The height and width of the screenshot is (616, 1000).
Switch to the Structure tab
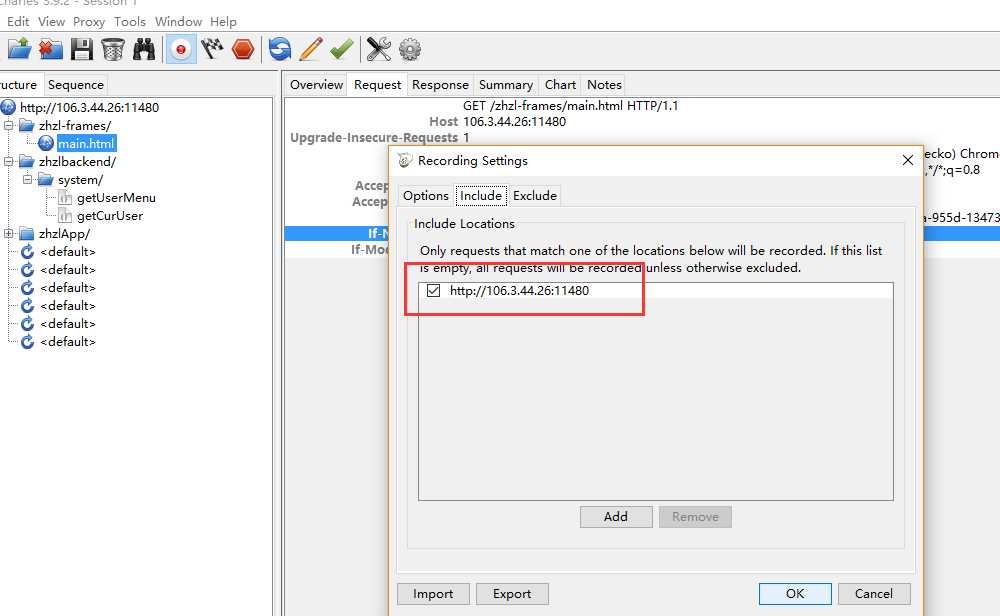[x=19, y=85]
